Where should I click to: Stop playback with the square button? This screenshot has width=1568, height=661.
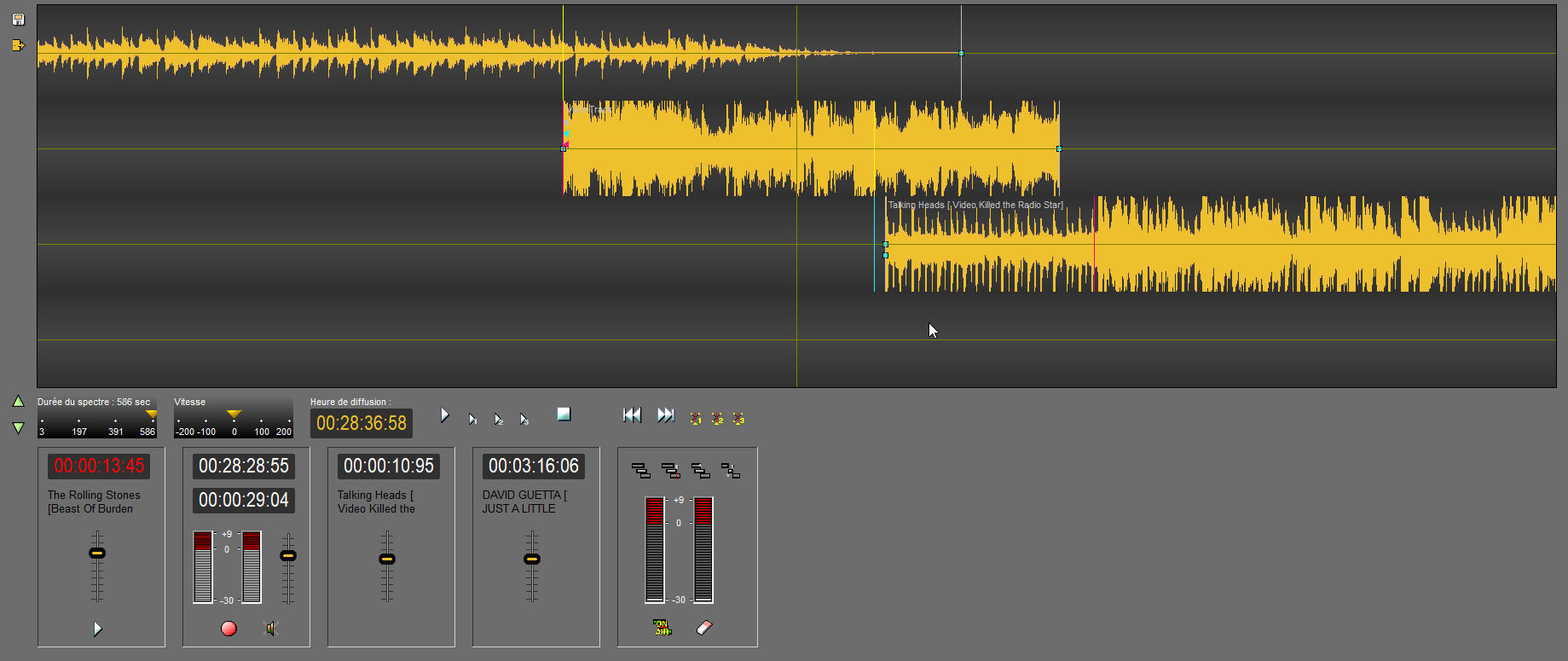pos(564,414)
